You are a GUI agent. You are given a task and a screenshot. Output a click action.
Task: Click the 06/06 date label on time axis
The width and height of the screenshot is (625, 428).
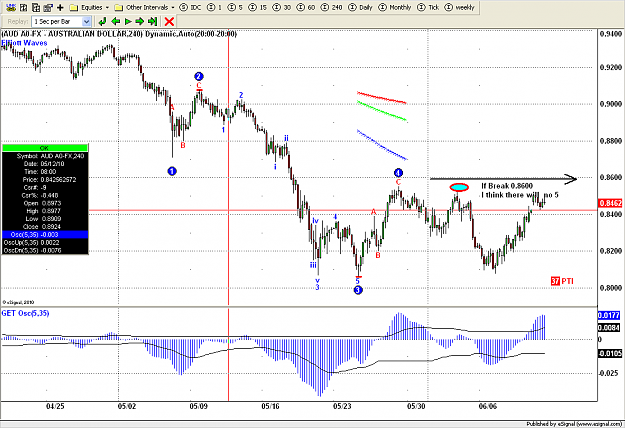pyautogui.click(x=487, y=406)
